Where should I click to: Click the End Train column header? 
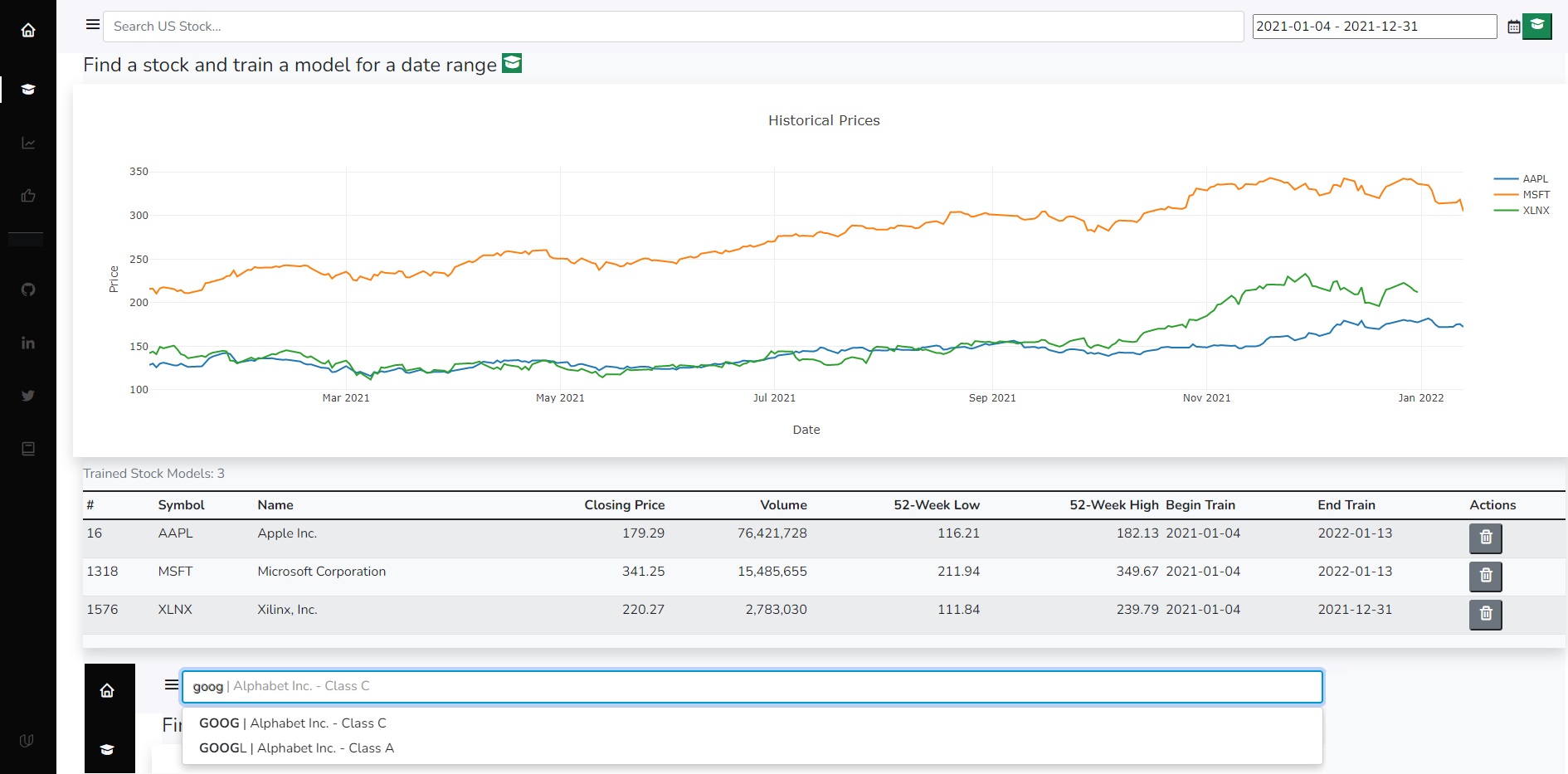tap(1346, 505)
